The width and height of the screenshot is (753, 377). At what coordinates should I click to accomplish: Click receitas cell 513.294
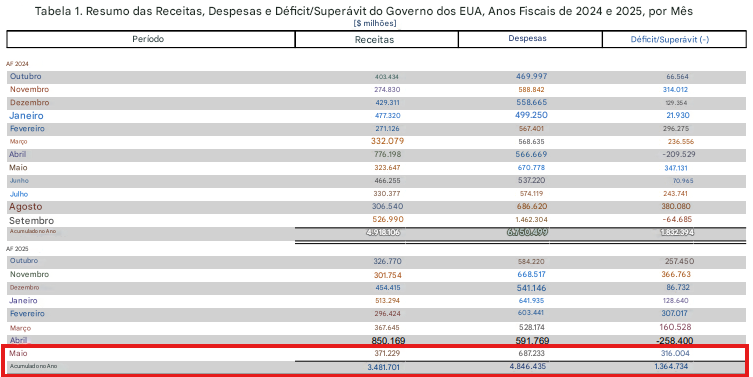pos(387,301)
